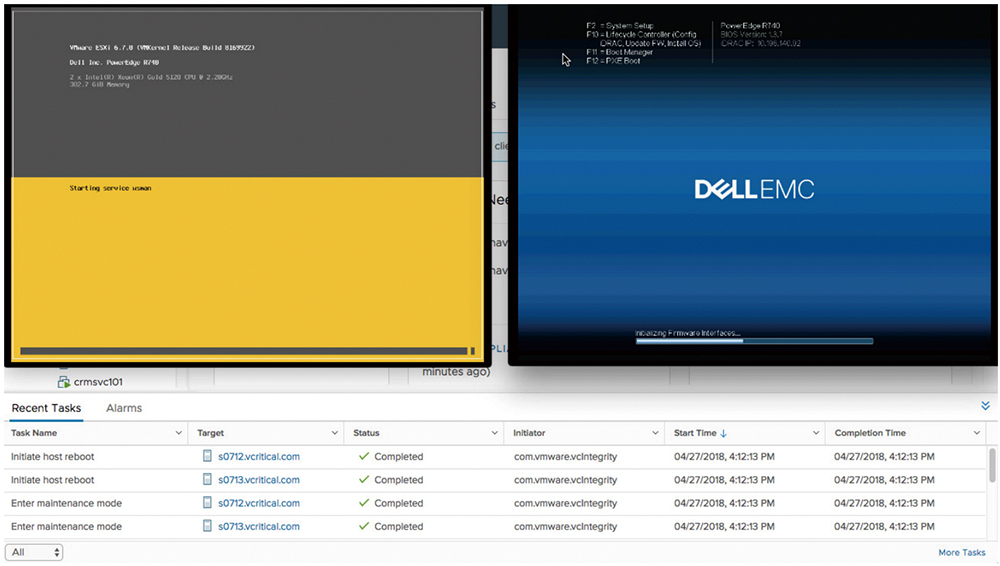Open s0713.vcritical.com link in second reboot row
The width and height of the screenshot is (1000, 566).
tap(259, 480)
